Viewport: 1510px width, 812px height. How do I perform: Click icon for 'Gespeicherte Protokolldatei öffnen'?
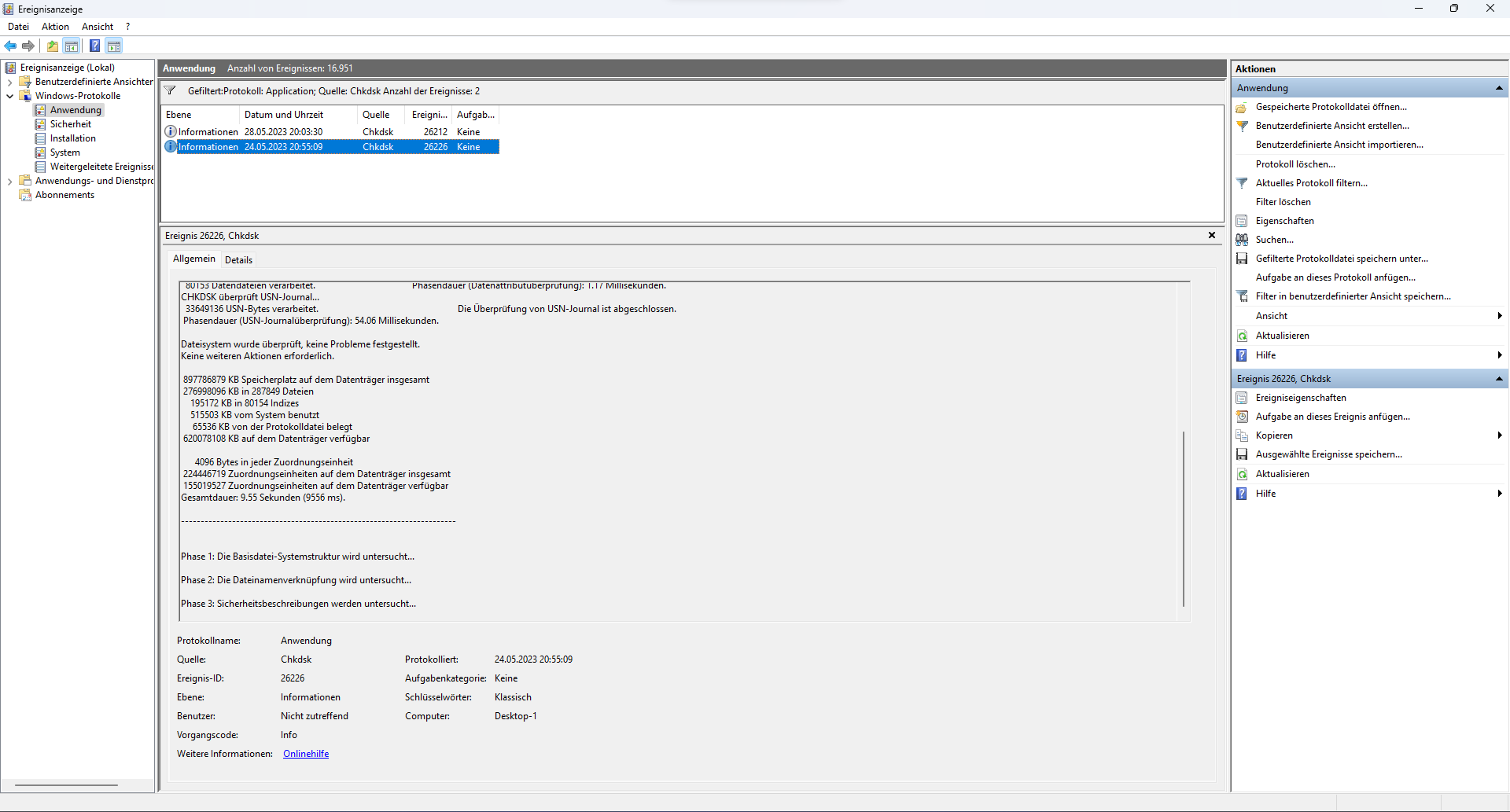coord(1242,107)
